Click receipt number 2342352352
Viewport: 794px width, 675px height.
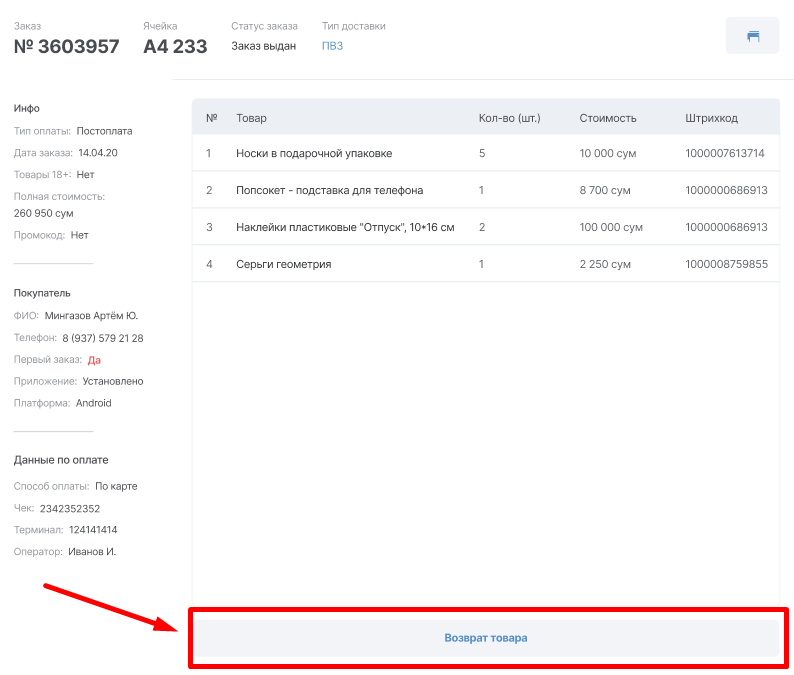[70, 508]
